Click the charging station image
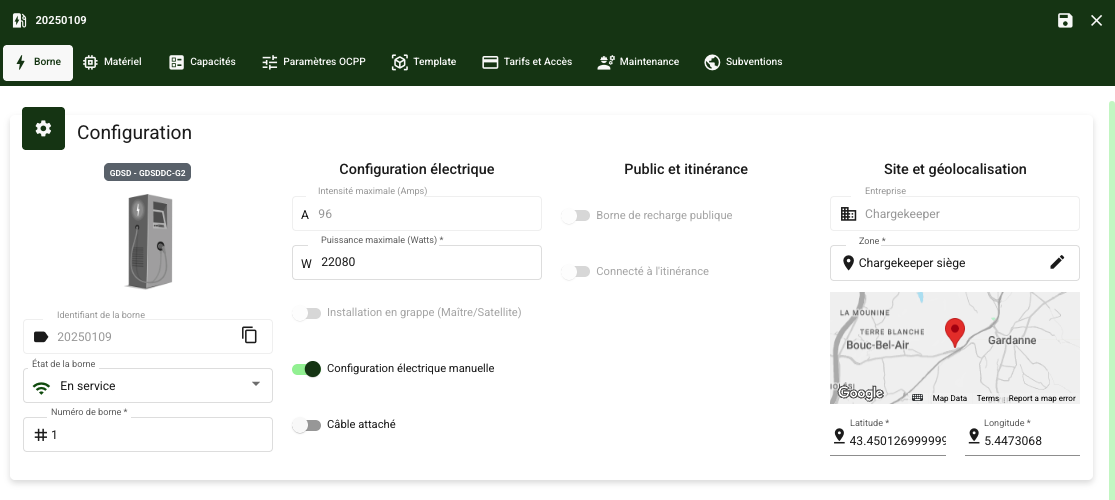The width and height of the screenshot is (1115, 500). pos(147,241)
